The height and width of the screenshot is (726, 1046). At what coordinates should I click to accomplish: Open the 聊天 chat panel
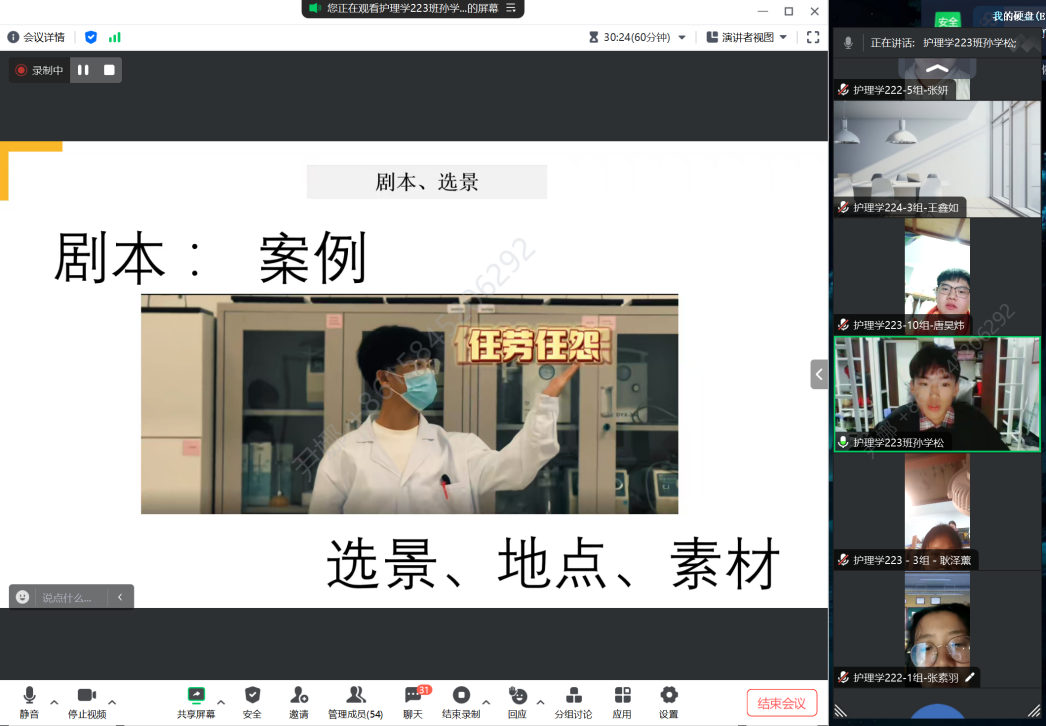413,696
